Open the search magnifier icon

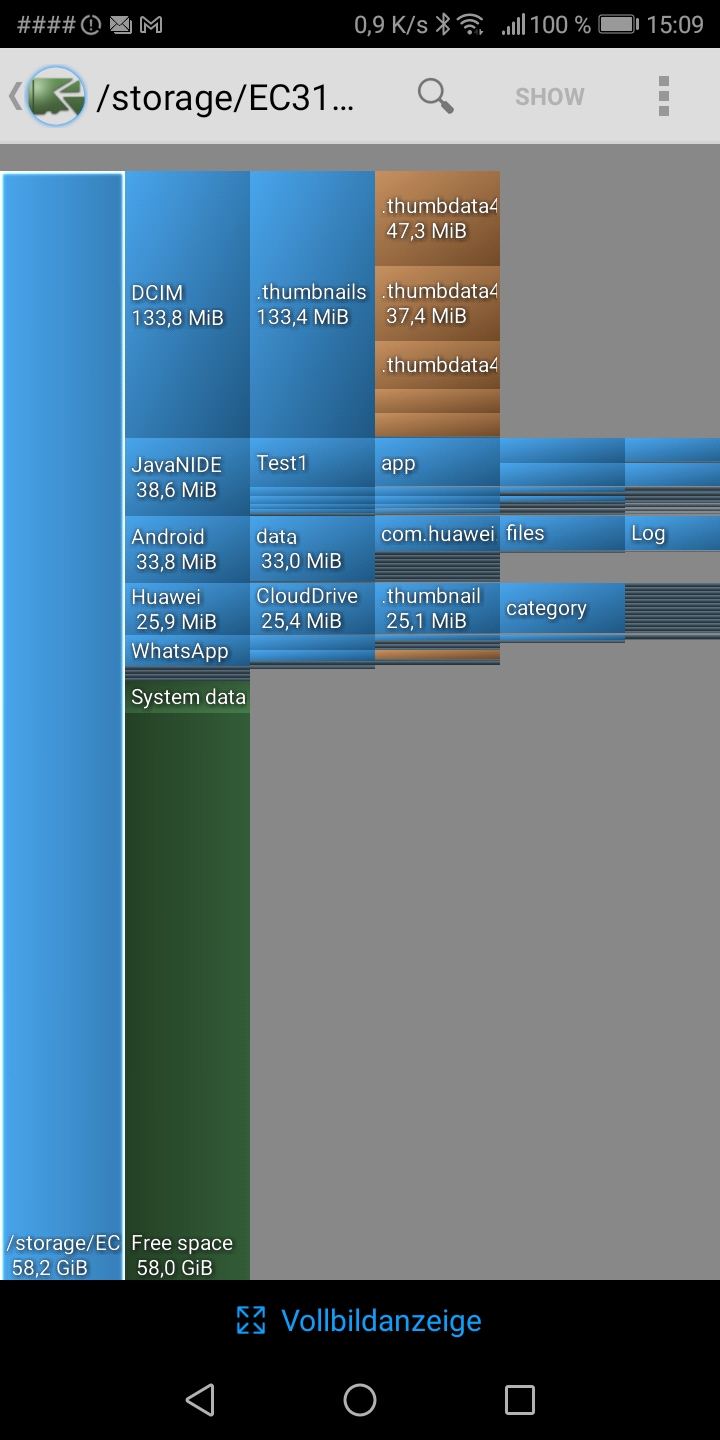point(435,96)
